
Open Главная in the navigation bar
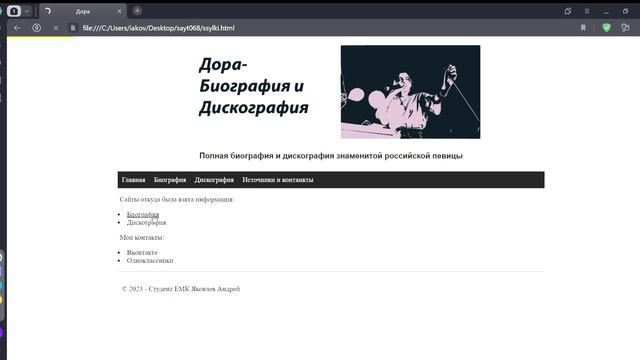pyautogui.click(x=133, y=180)
